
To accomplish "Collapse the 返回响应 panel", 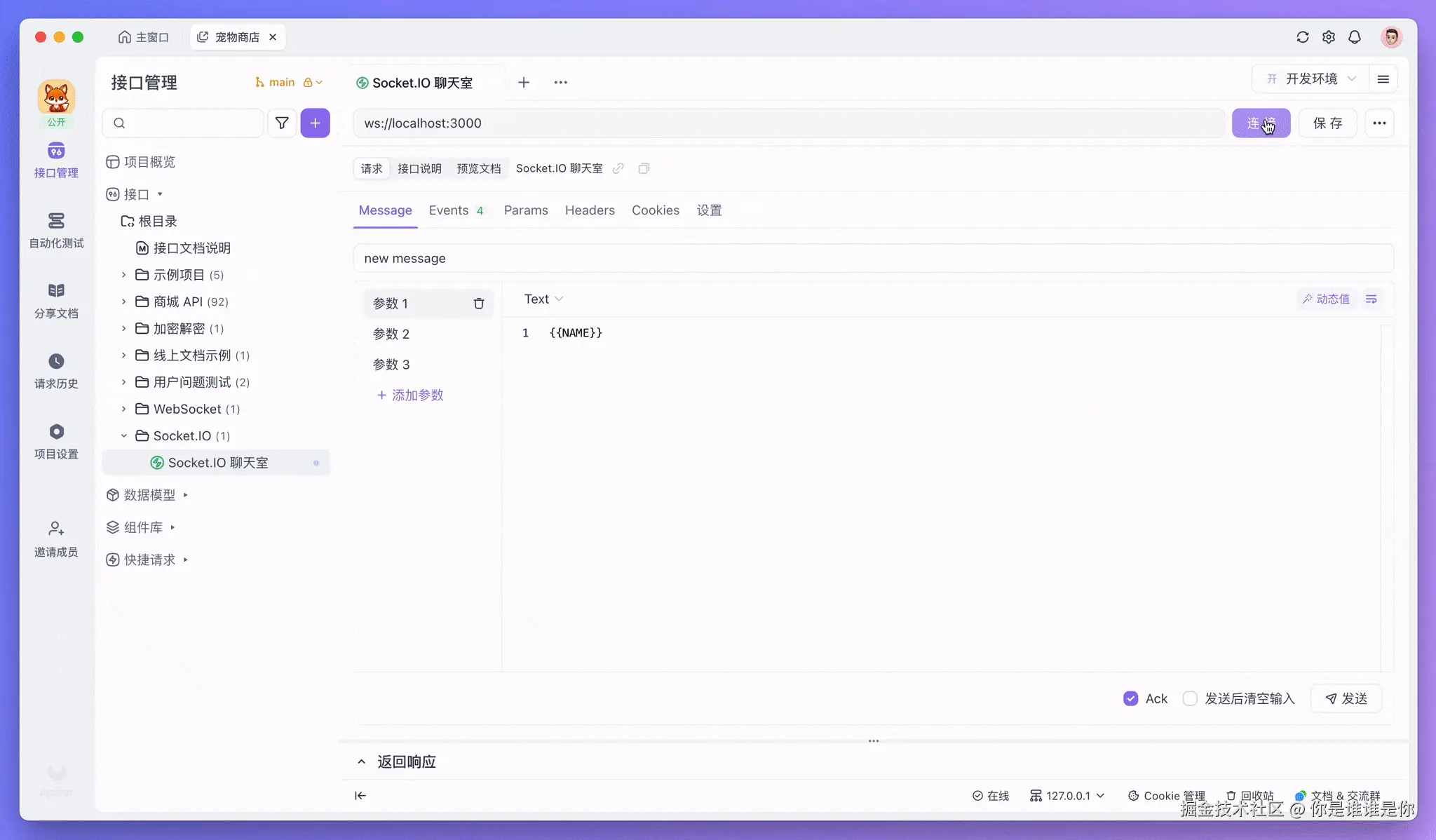I will (361, 761).
